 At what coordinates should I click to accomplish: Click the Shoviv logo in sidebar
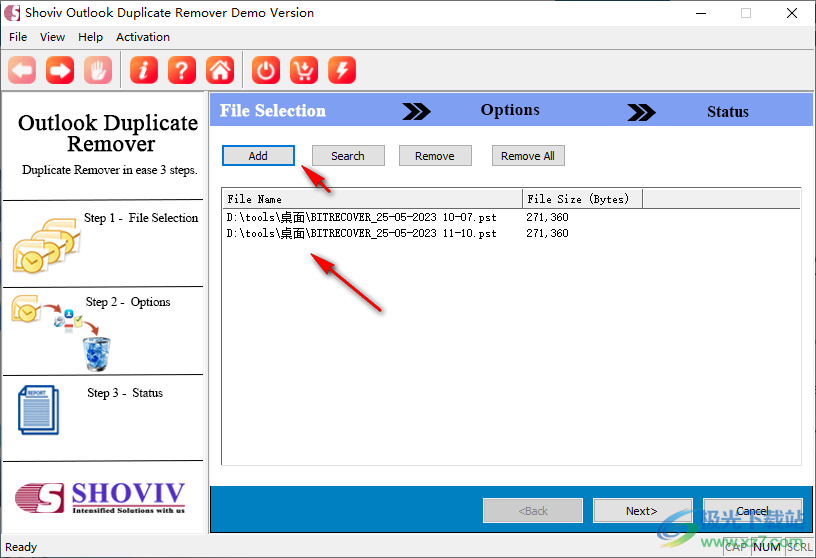click(x=100, y=498)
